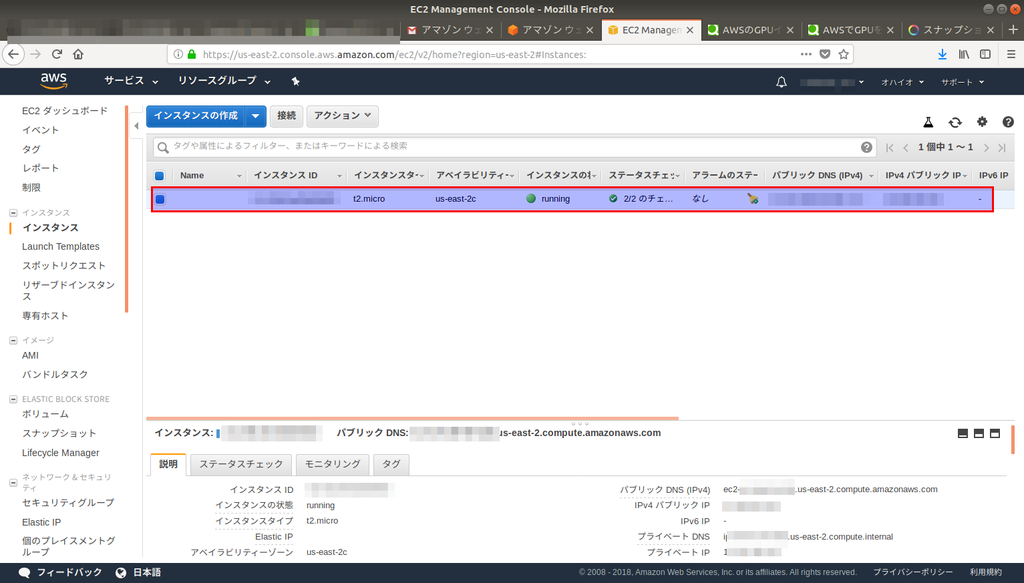This screenshot has width=1024, height=583.
Task: Minimize the details pane layout icon
Action: click(x=963, y=433)
